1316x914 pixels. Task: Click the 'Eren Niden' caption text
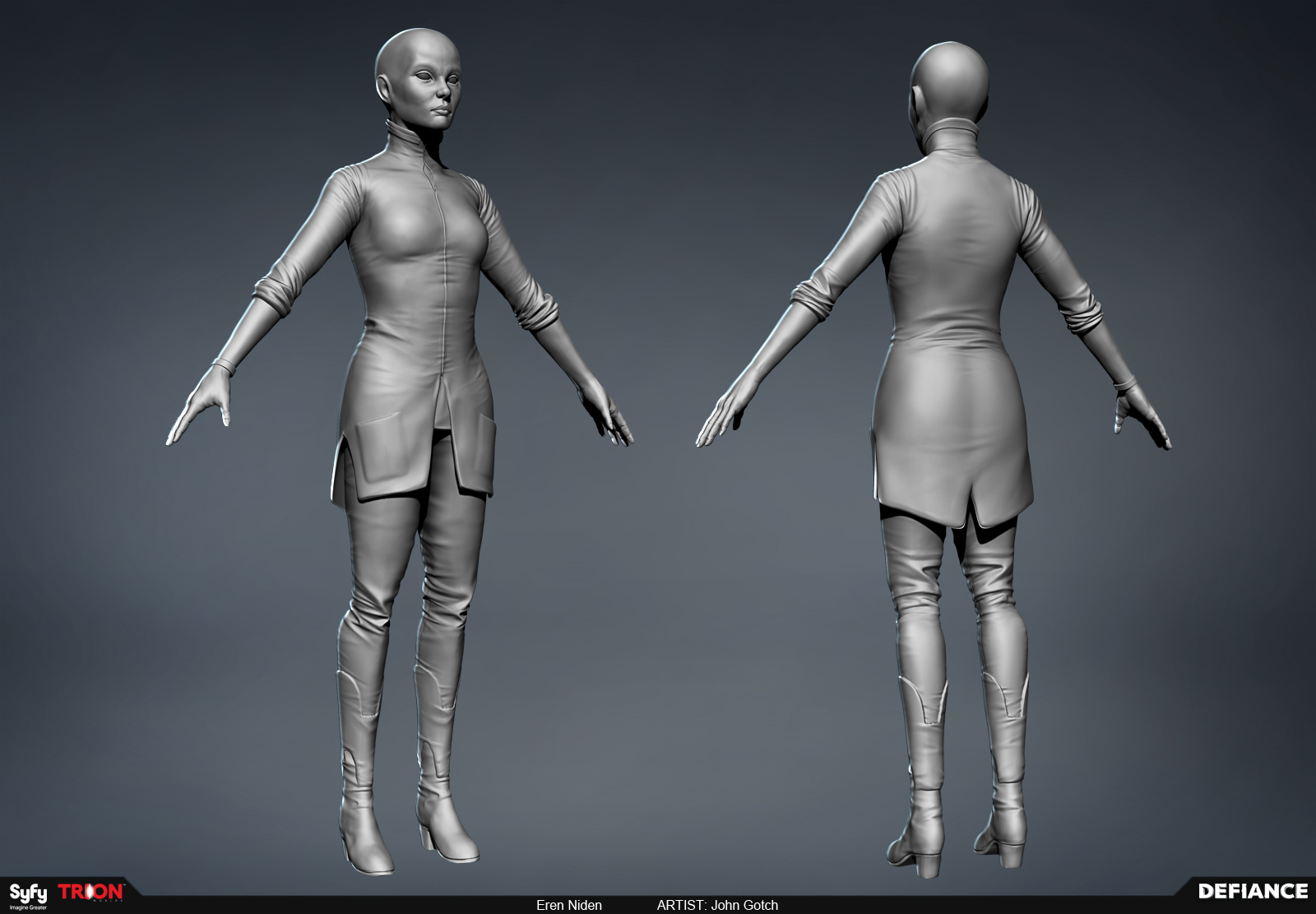tap(569, 905)
